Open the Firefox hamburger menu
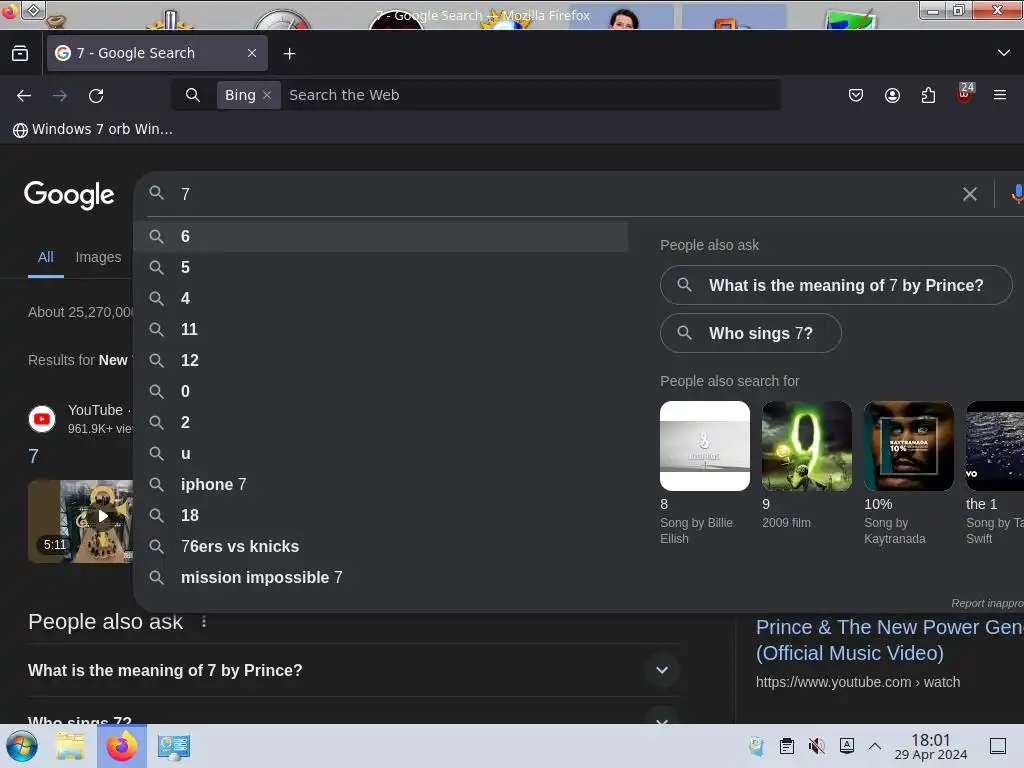The width and height of the screenshot is (1024, 768). point(1000,95)
